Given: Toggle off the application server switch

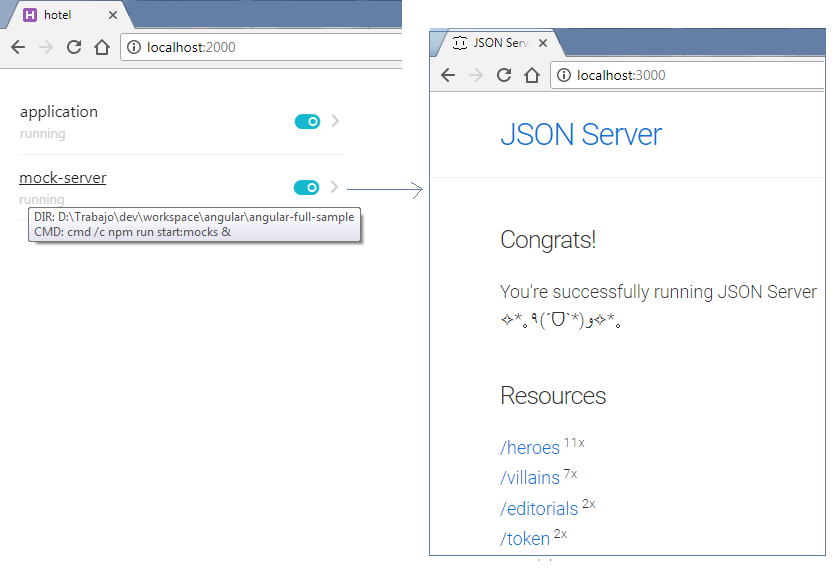Looking at the screenshot, I should coord(307,121).
